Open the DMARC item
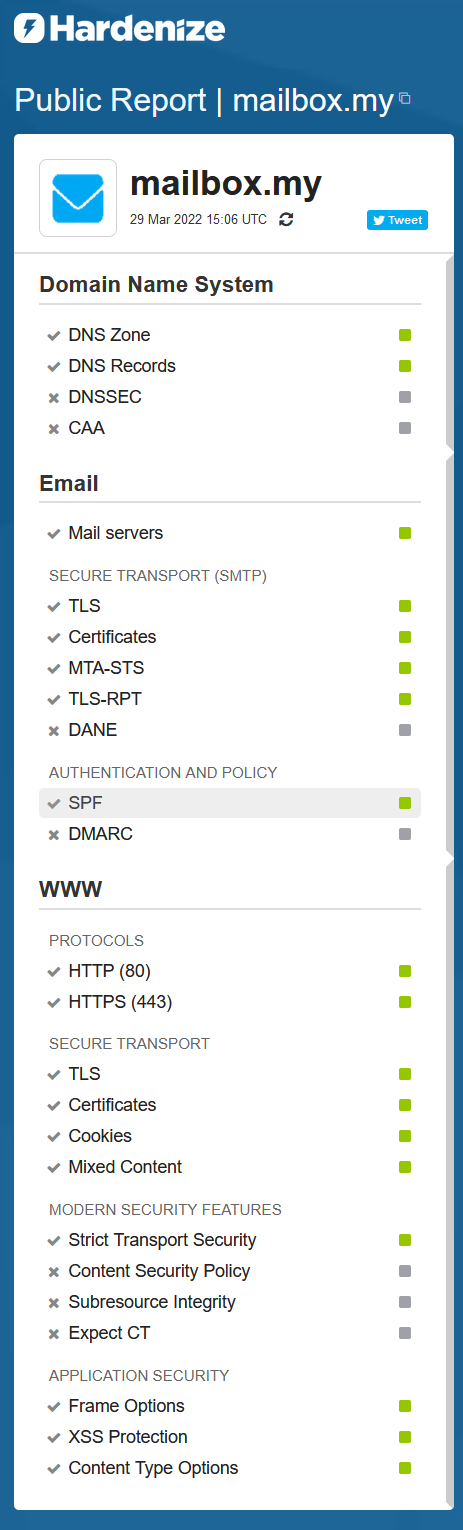463x1530 pixels. point(230,834)
